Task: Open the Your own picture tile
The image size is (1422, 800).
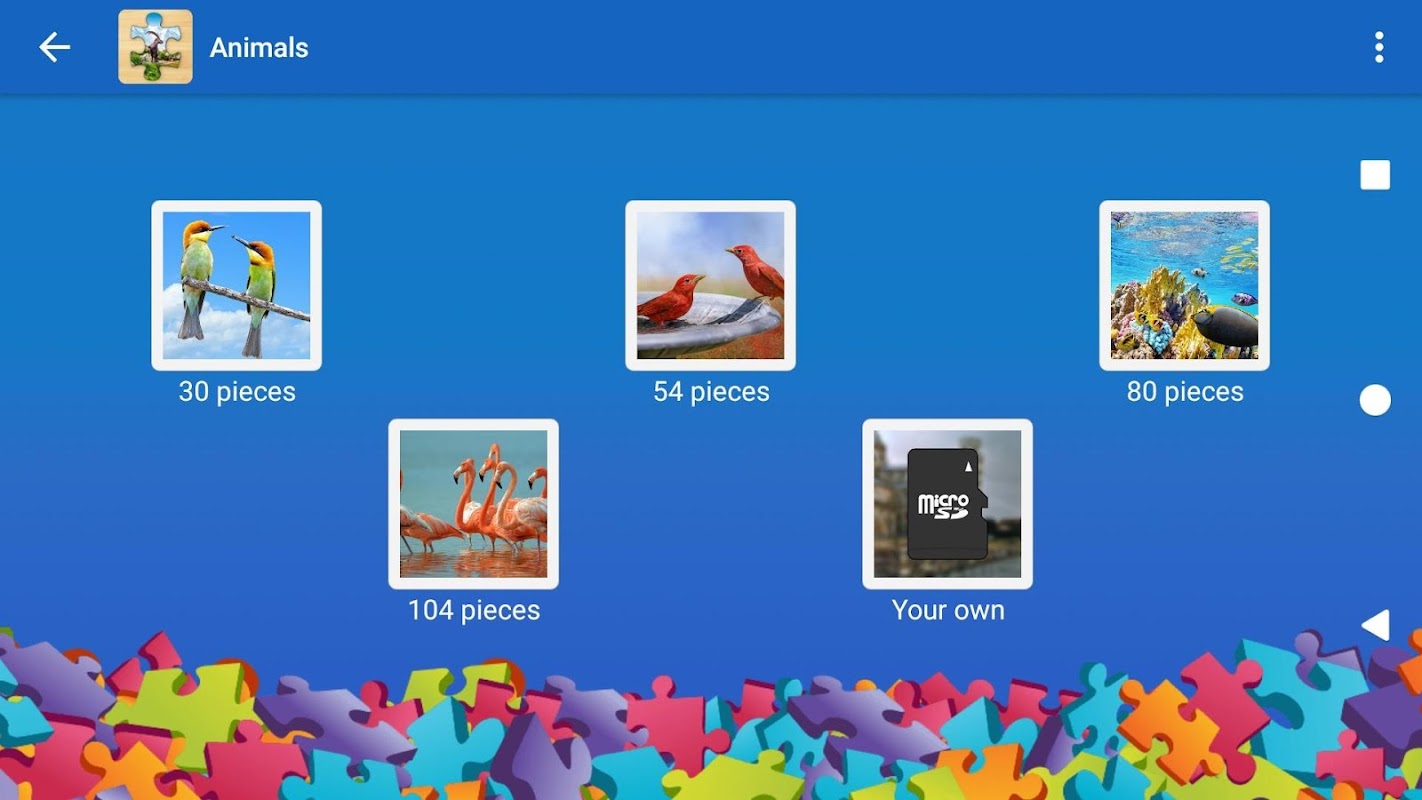Action: (948, 504)
